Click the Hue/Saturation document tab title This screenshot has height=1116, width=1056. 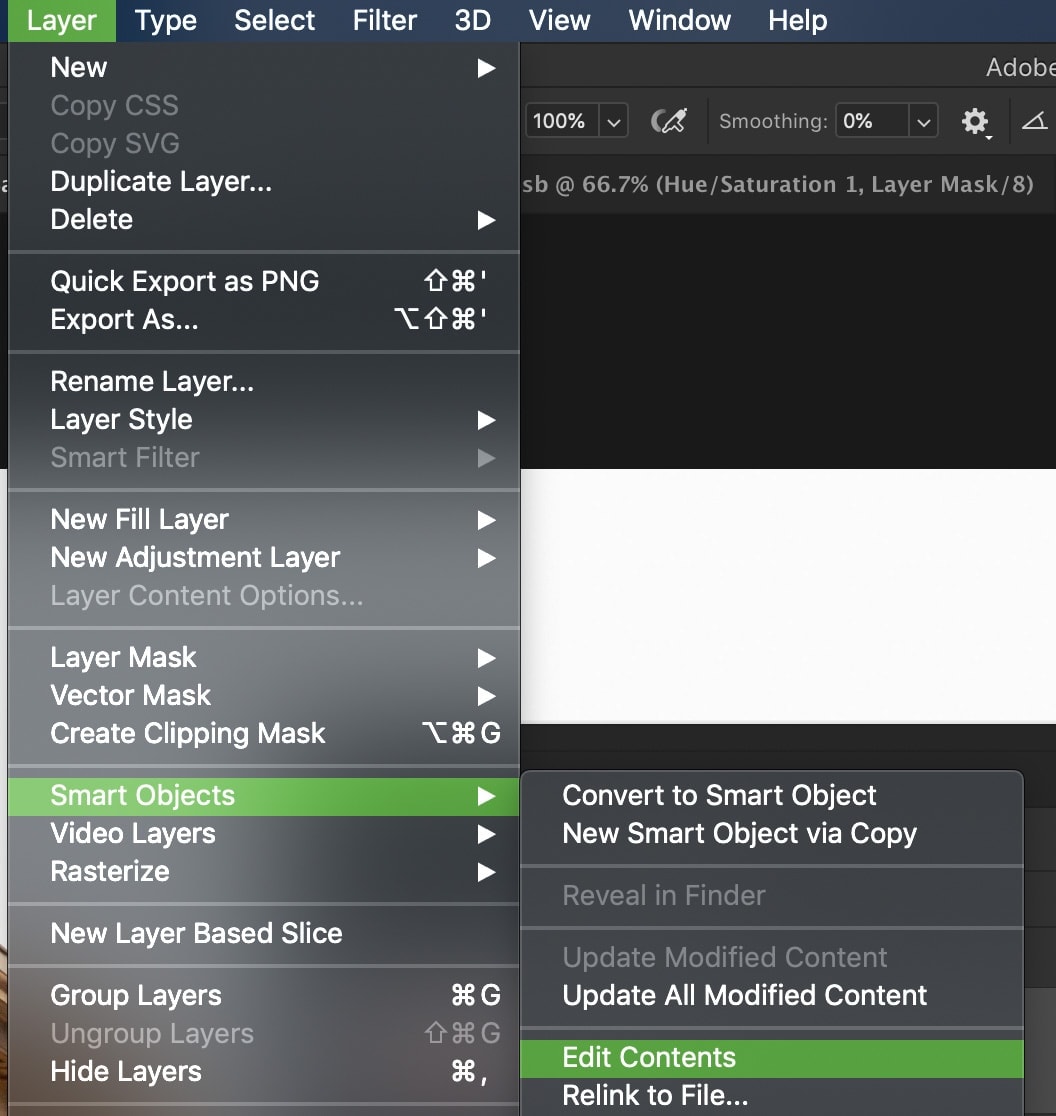point(777,184)
